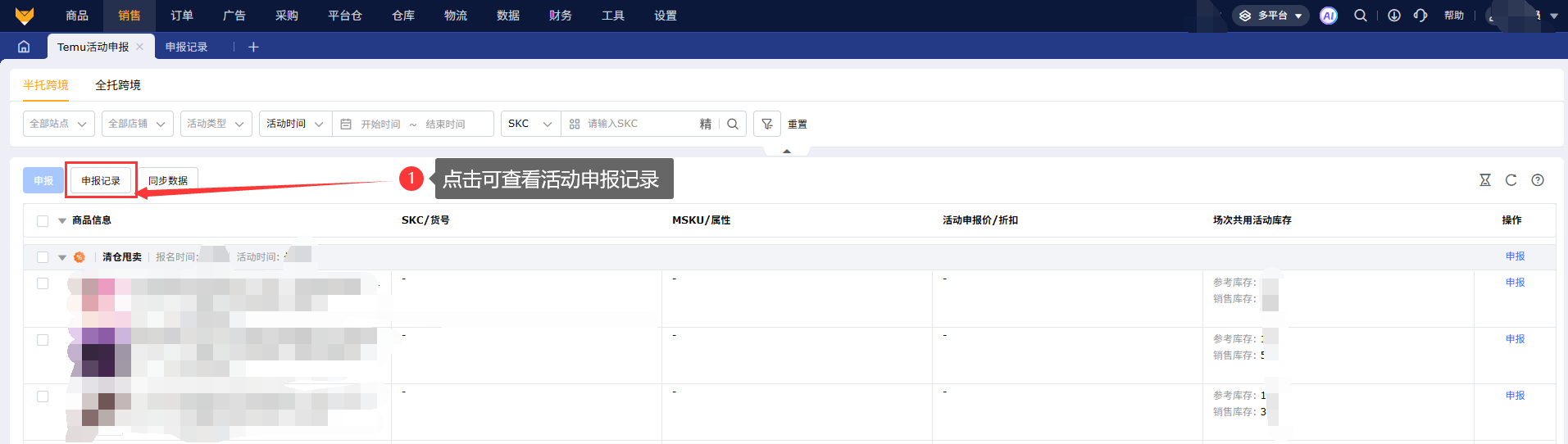The image size is (1568, 444).
Task: Open the 物流 menu
Action: click(456, 16)
